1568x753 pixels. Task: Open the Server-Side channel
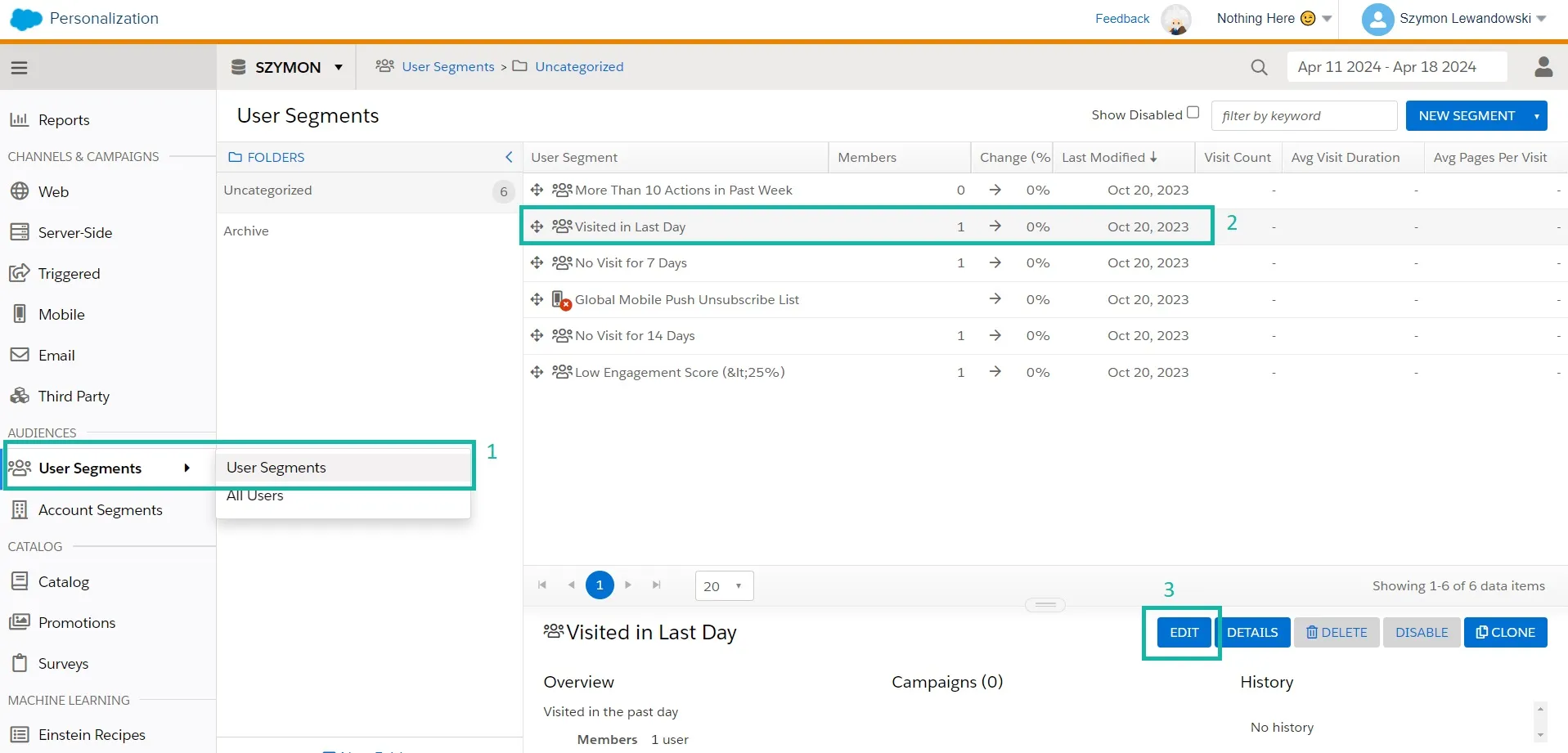pyautogui.click(x=75, y=232)
